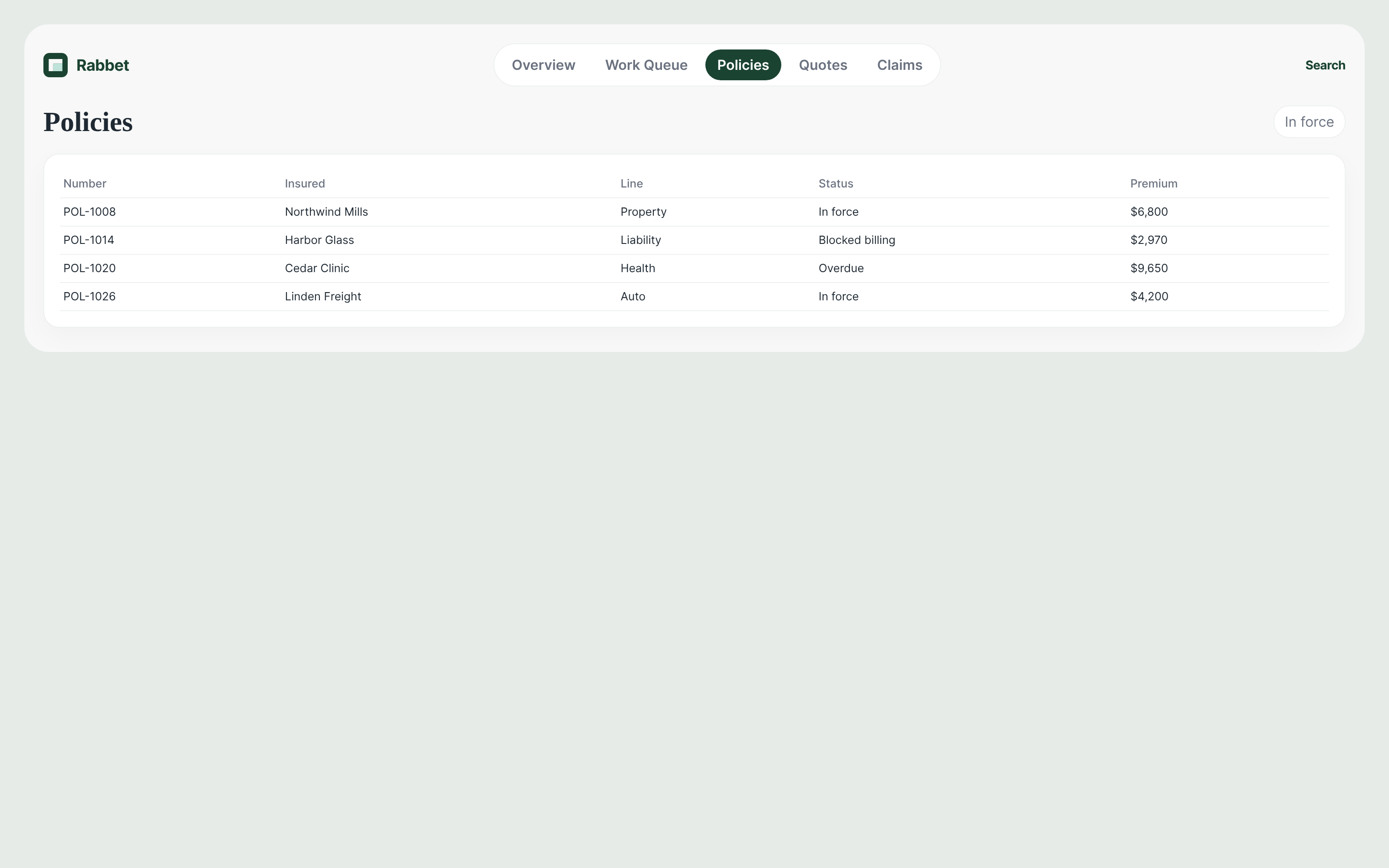
Task: Select the Harbor Glass policy row
Action: (694, 240)
